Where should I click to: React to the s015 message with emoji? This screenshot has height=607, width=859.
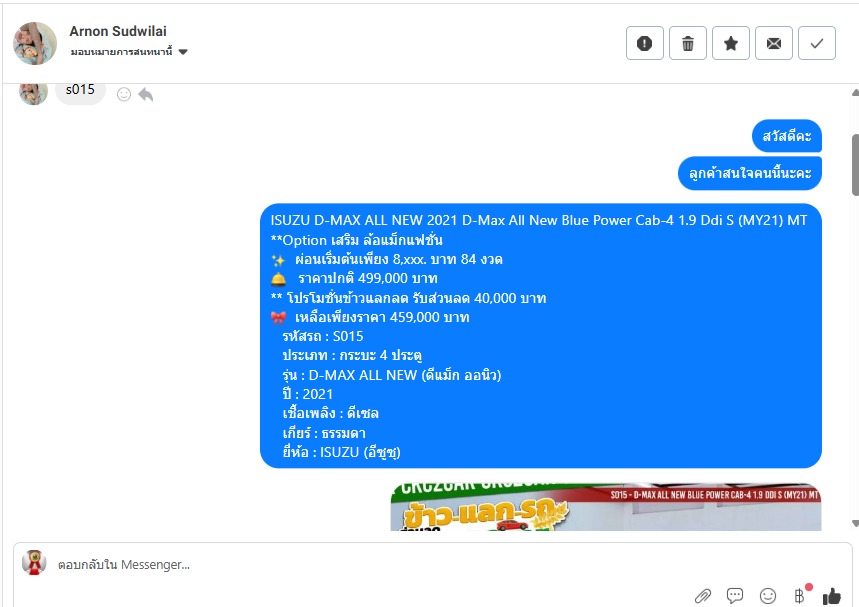pyautogui.click(x=124, y=95)
